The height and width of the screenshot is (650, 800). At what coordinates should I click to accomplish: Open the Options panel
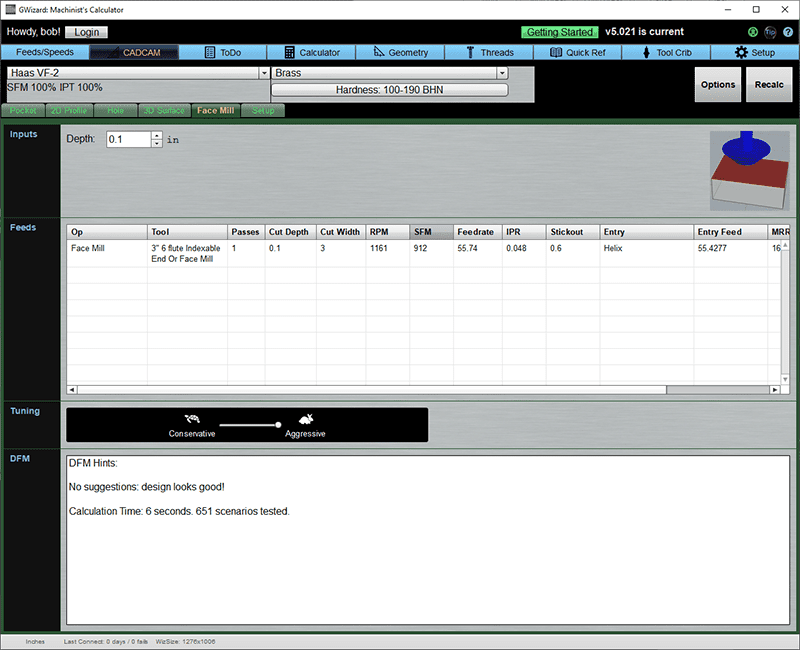pos(718,85)
